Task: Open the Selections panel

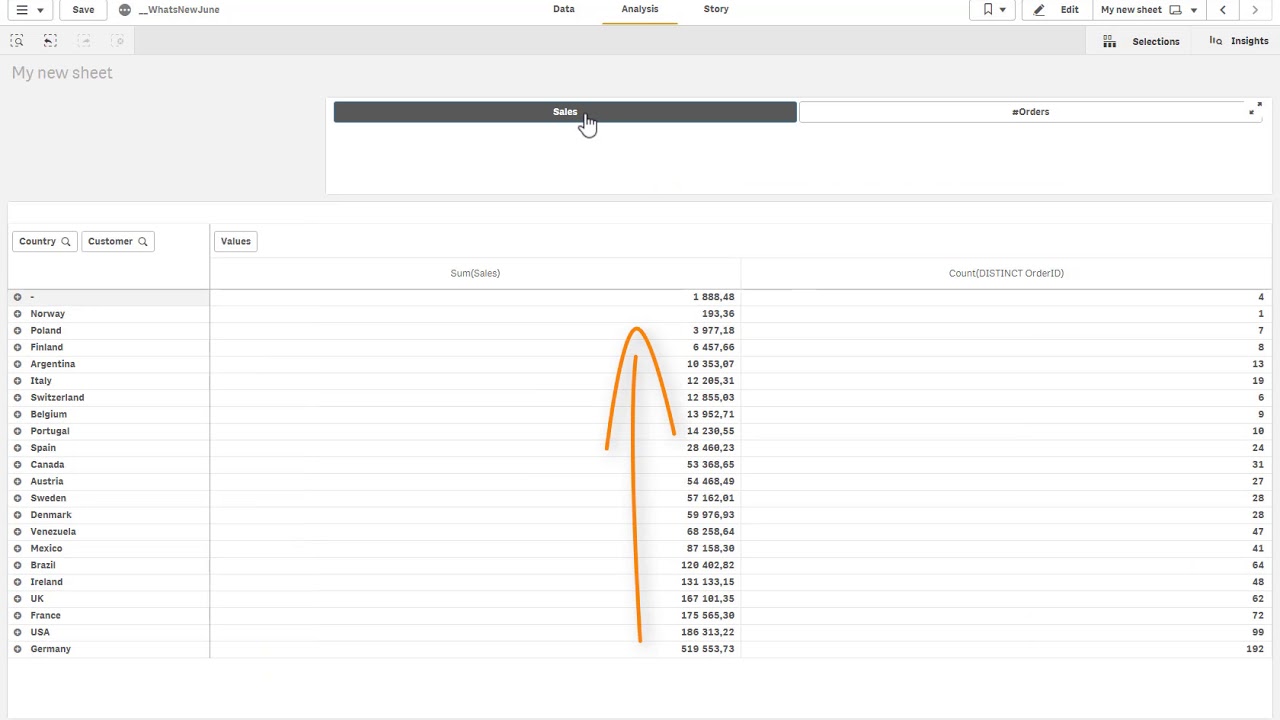Action: tap(1156, 41)
